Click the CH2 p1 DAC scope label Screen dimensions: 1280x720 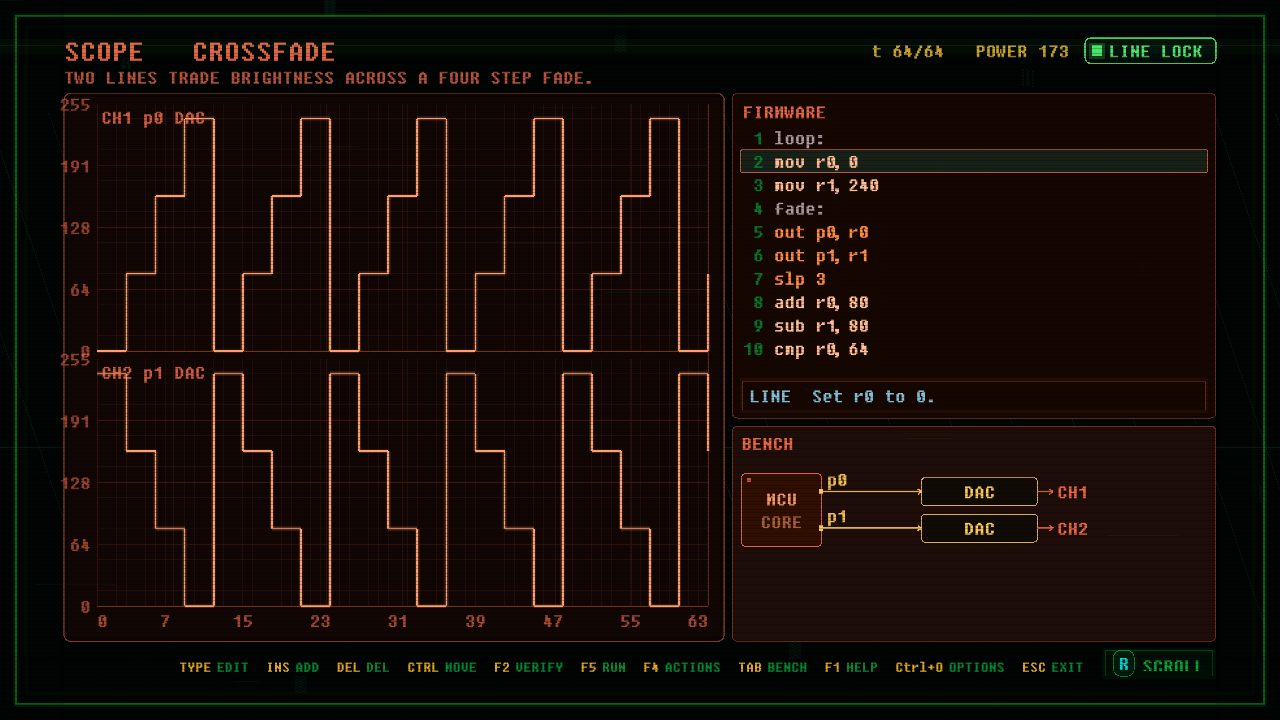pyautogui.click(x=153, y=374)
